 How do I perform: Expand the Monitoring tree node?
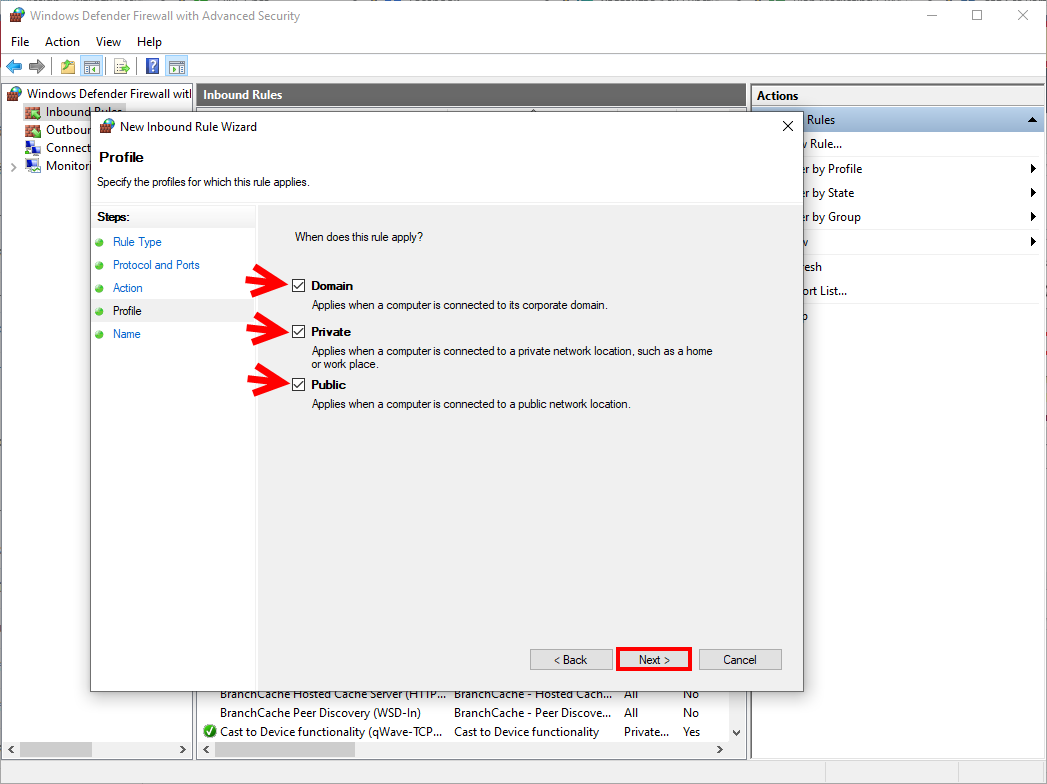coord(13,166)
